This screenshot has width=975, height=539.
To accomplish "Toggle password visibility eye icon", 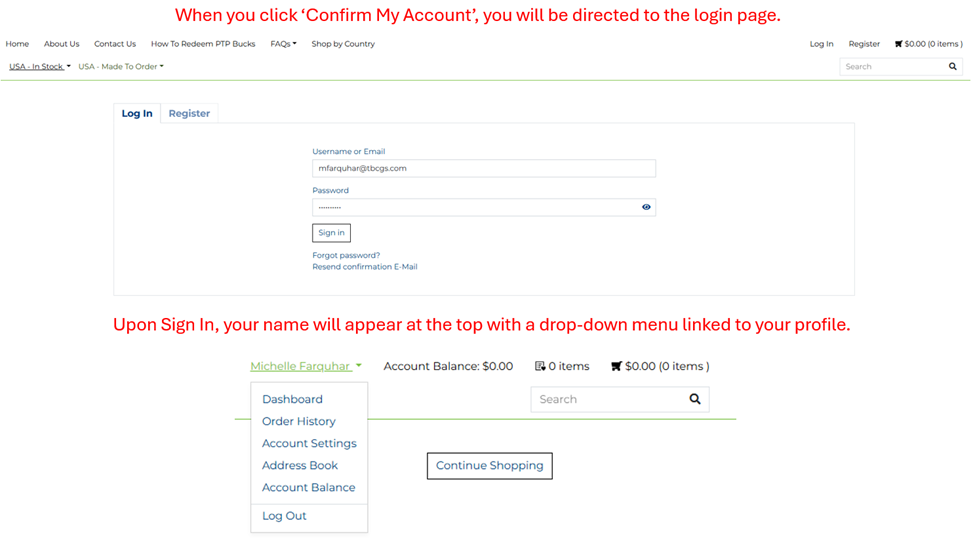I will [646, 207].
